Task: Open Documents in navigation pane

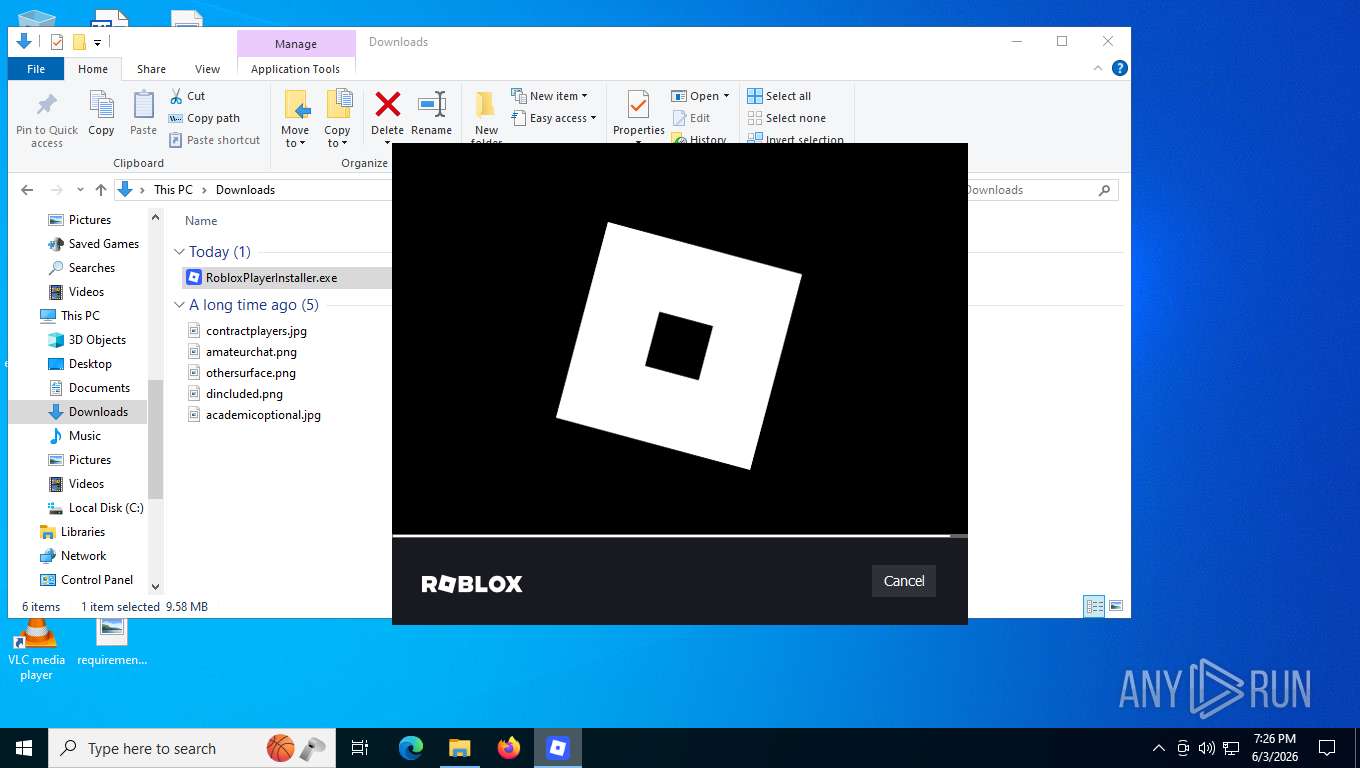Action: (99, 388)
